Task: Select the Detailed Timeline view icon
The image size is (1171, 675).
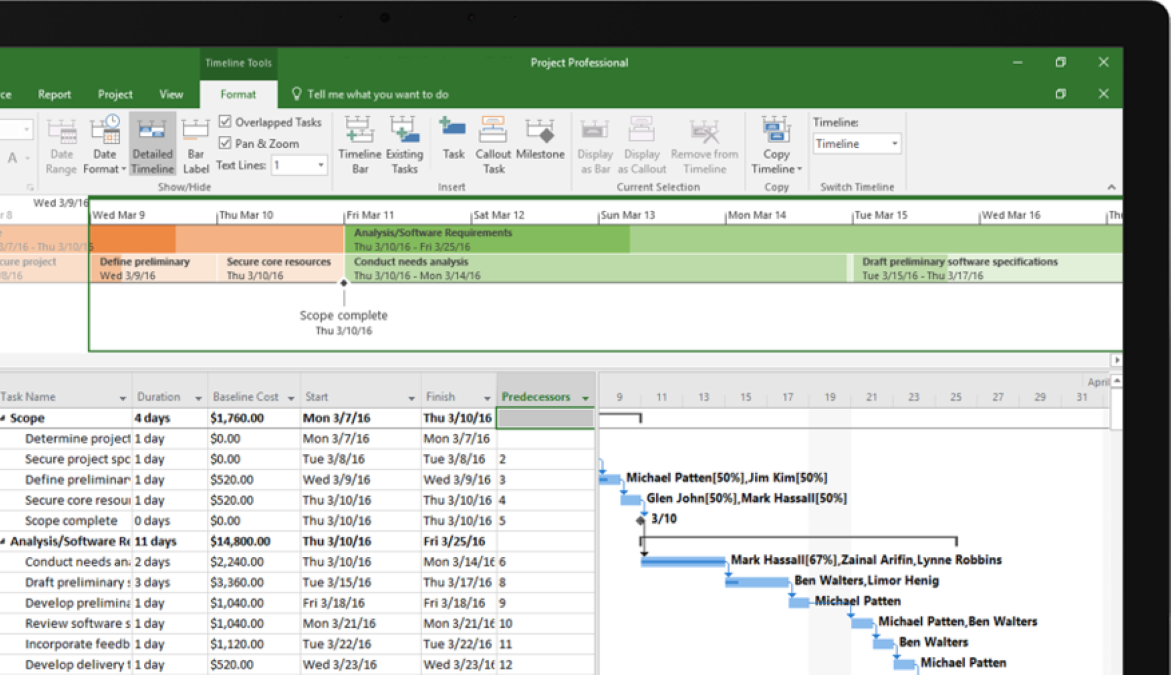Action: 152,145
